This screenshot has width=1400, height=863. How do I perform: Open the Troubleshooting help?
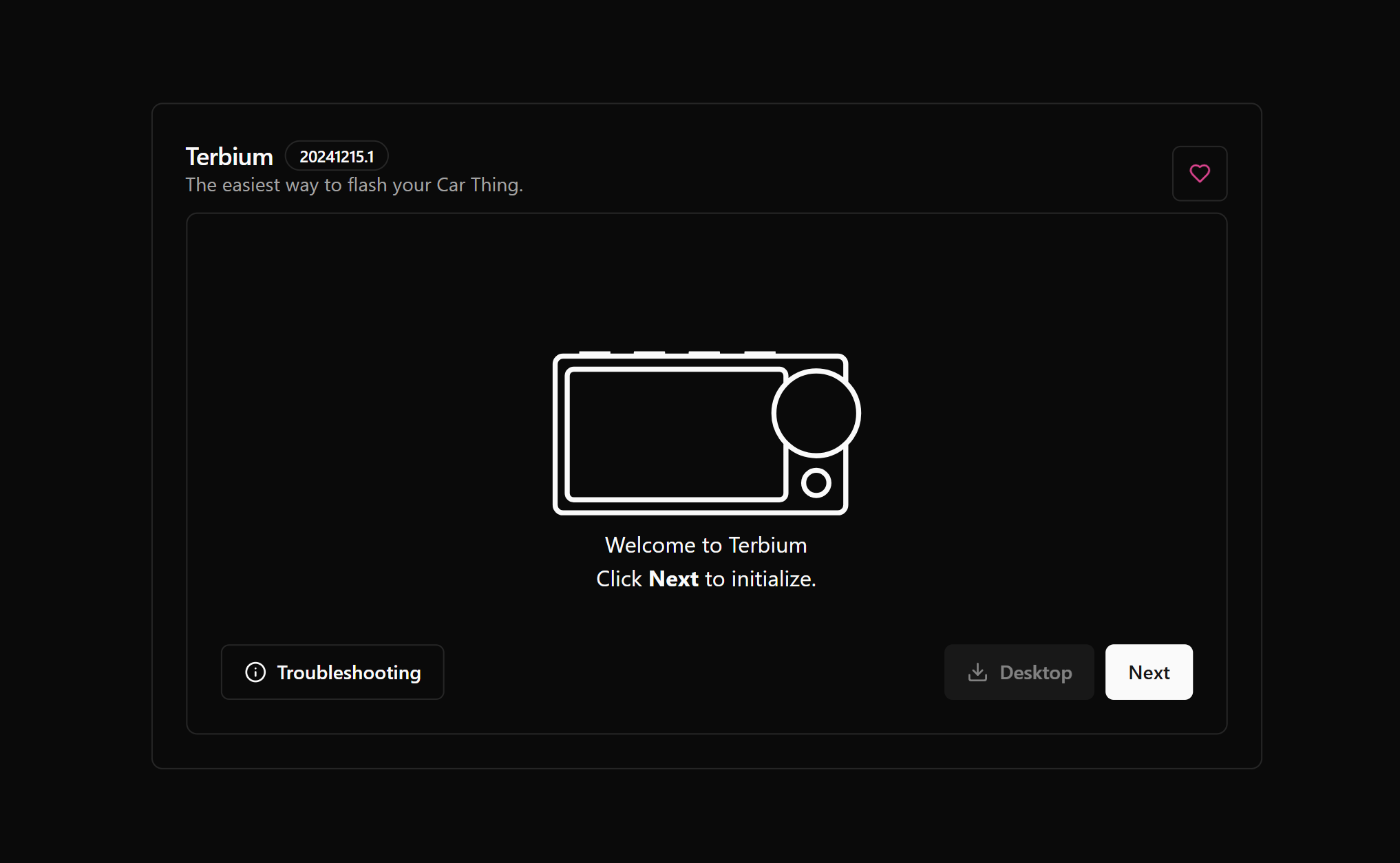332,672
